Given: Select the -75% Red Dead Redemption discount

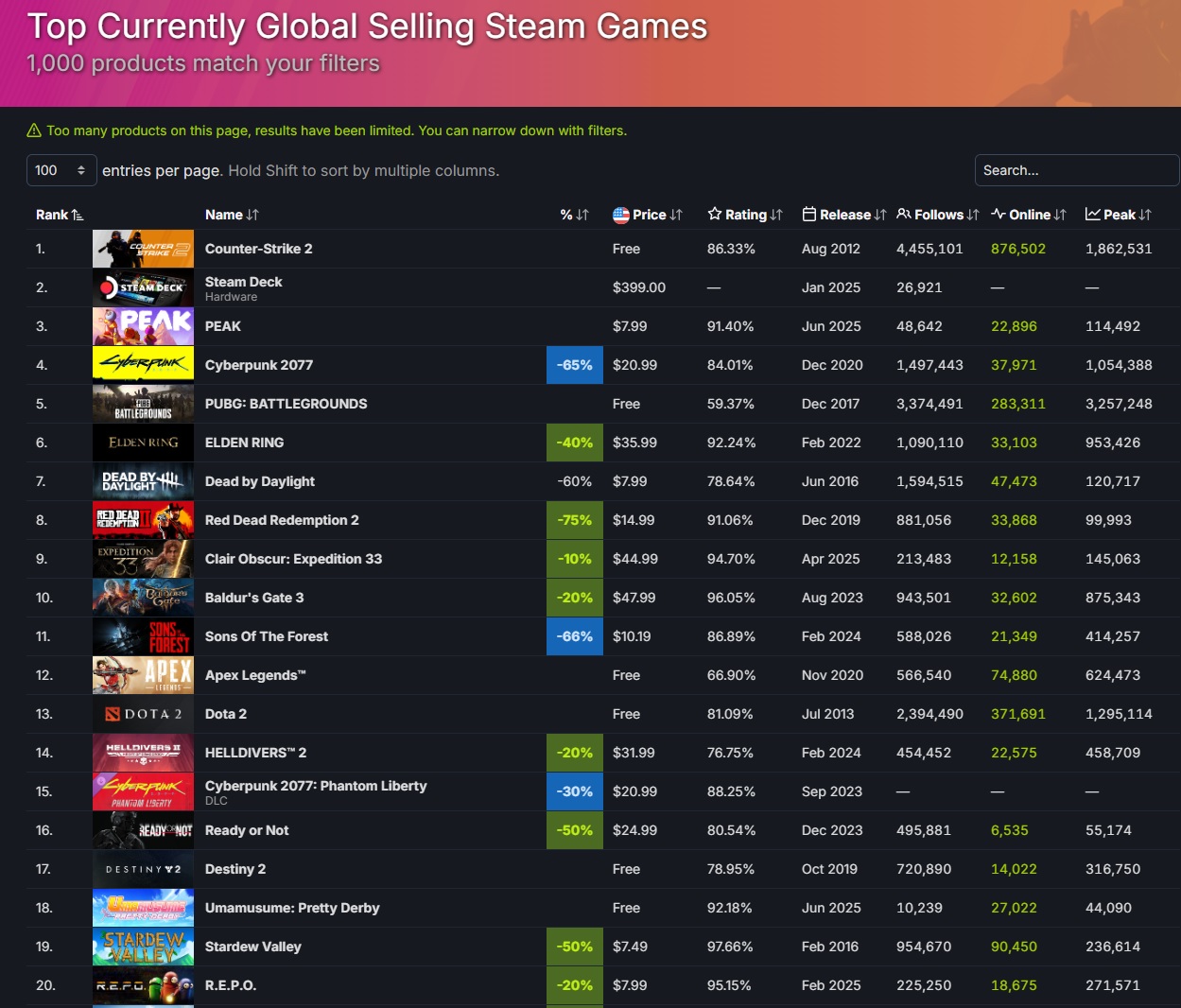Looking at the screenshot, I should [575, 520].
